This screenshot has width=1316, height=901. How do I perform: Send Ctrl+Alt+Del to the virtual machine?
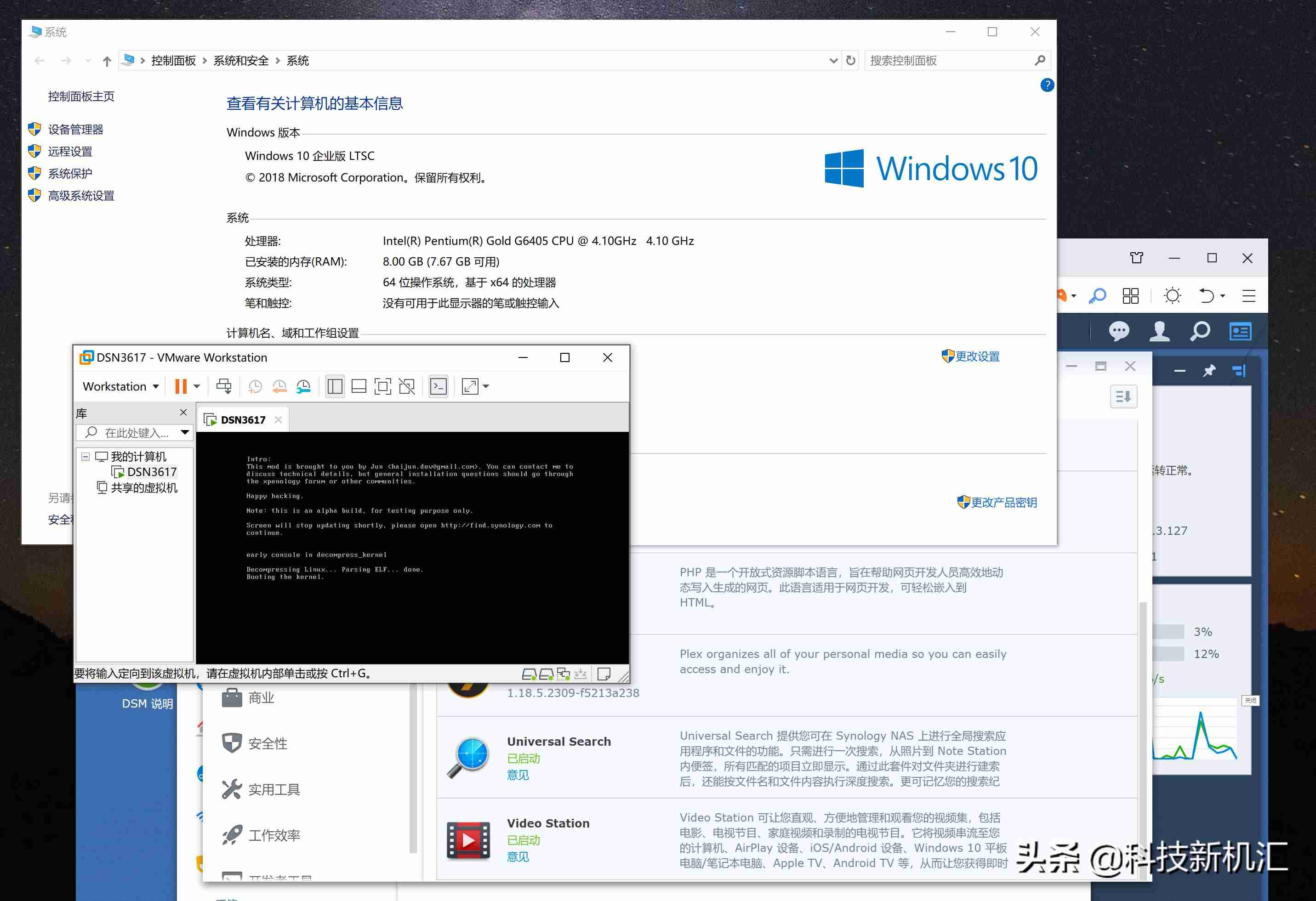224,386
